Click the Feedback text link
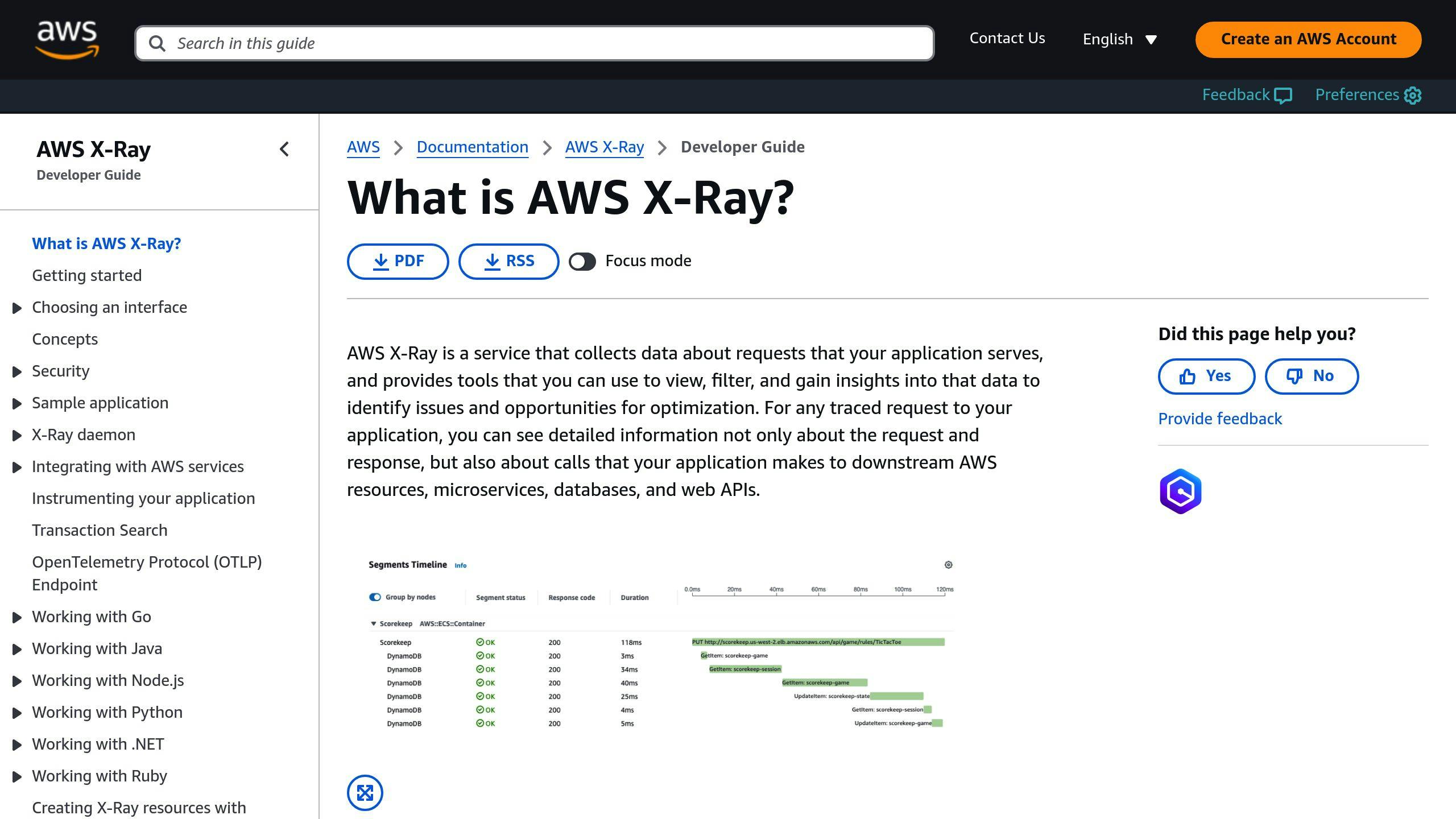1456x819 pixels. (x=1236, y=95)
